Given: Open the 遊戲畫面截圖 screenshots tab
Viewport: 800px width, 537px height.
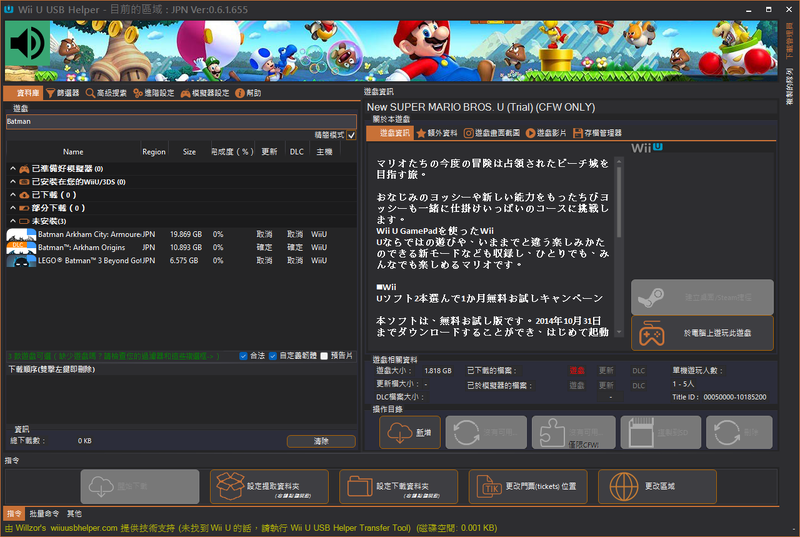Looking at the screenshot, I should tap(492, 133).
